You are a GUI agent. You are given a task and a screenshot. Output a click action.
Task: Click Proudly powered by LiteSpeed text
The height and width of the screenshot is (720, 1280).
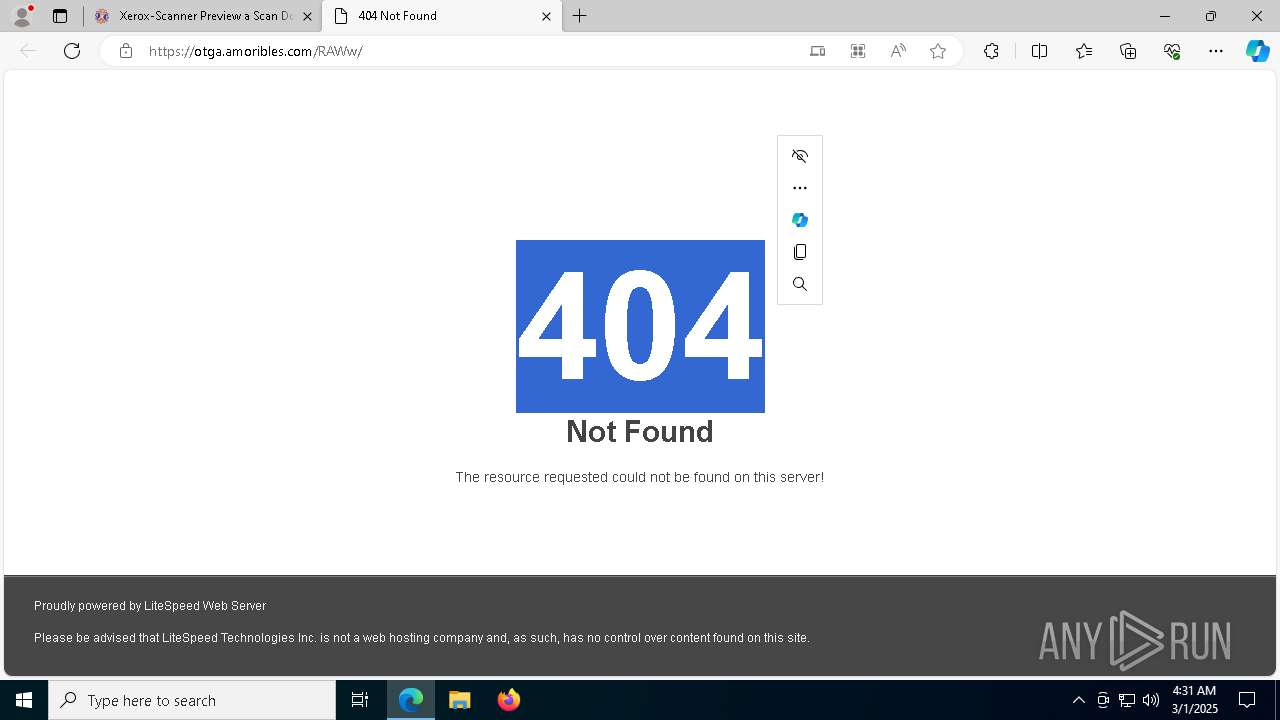[150, 606]
